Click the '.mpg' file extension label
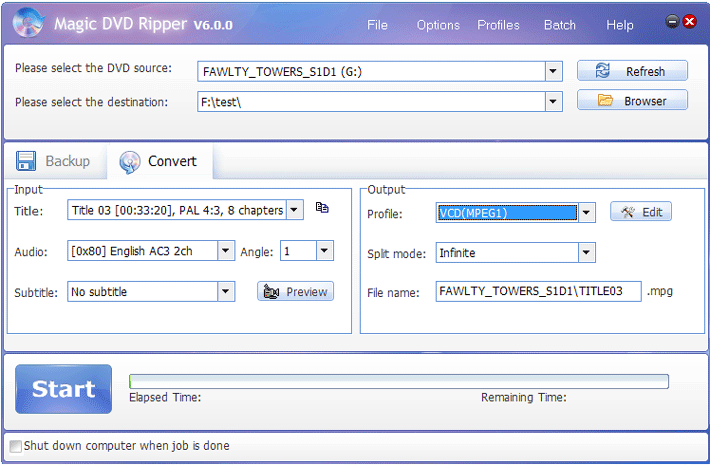This screenshot has height=465, width=710. pyautogui.click(x=660, y=292)
